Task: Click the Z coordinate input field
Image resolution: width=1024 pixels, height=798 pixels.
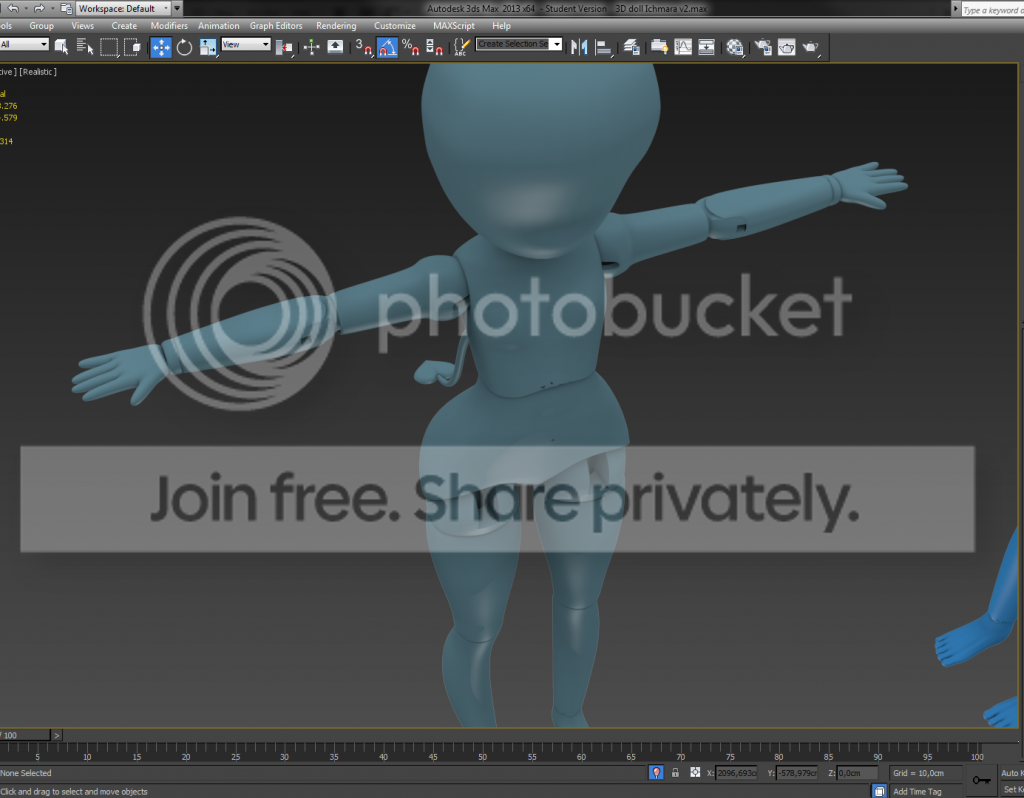Action: tap(857, 773)
